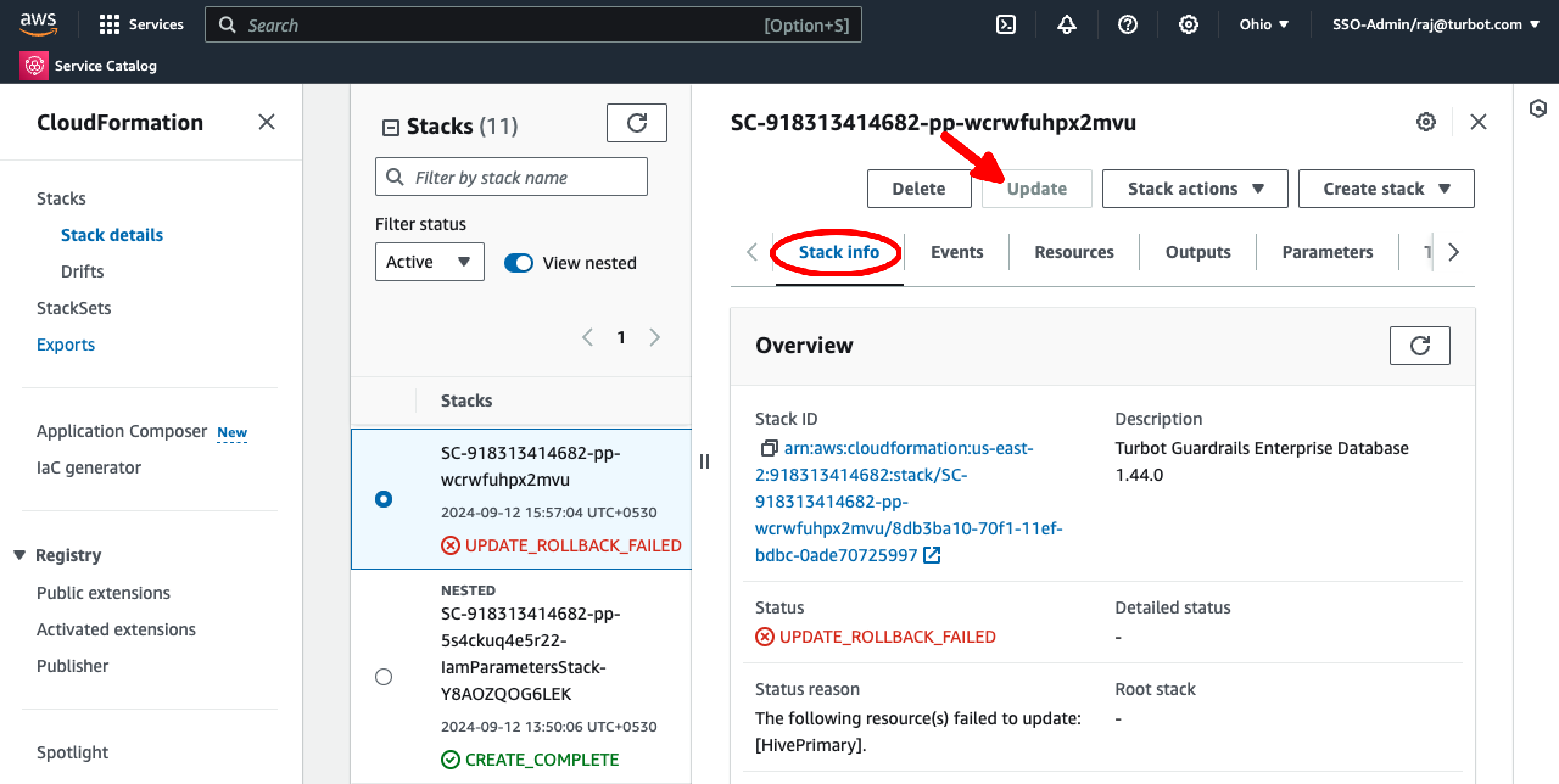This screenshot has height=784, width=1559.
Task: Open stack detail preferences gear icon
Action: click(1426, 122)
